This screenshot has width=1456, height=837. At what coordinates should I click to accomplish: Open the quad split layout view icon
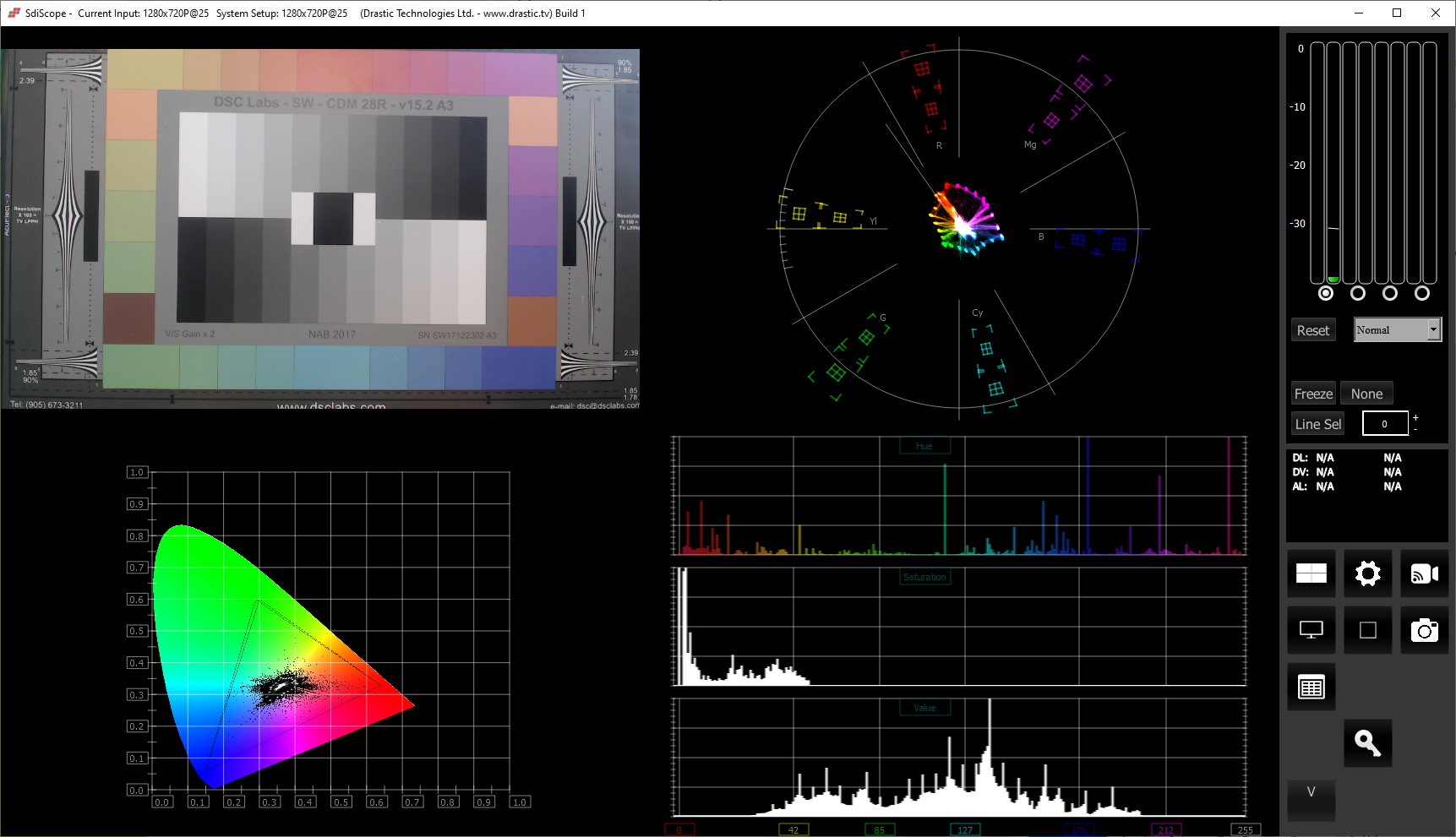1311,574
